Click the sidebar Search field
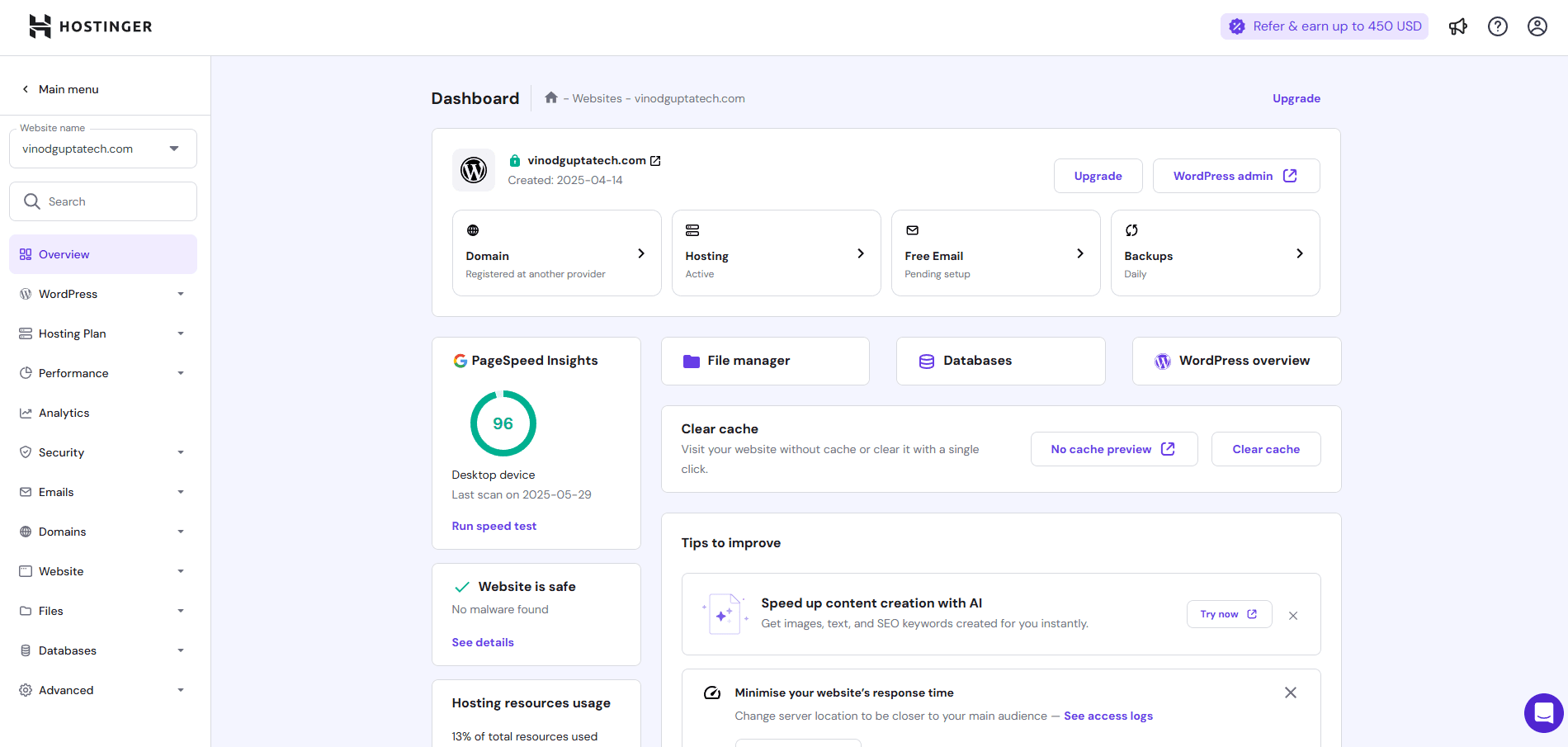This screenshot has width=1568, height=747. (103, 201)
